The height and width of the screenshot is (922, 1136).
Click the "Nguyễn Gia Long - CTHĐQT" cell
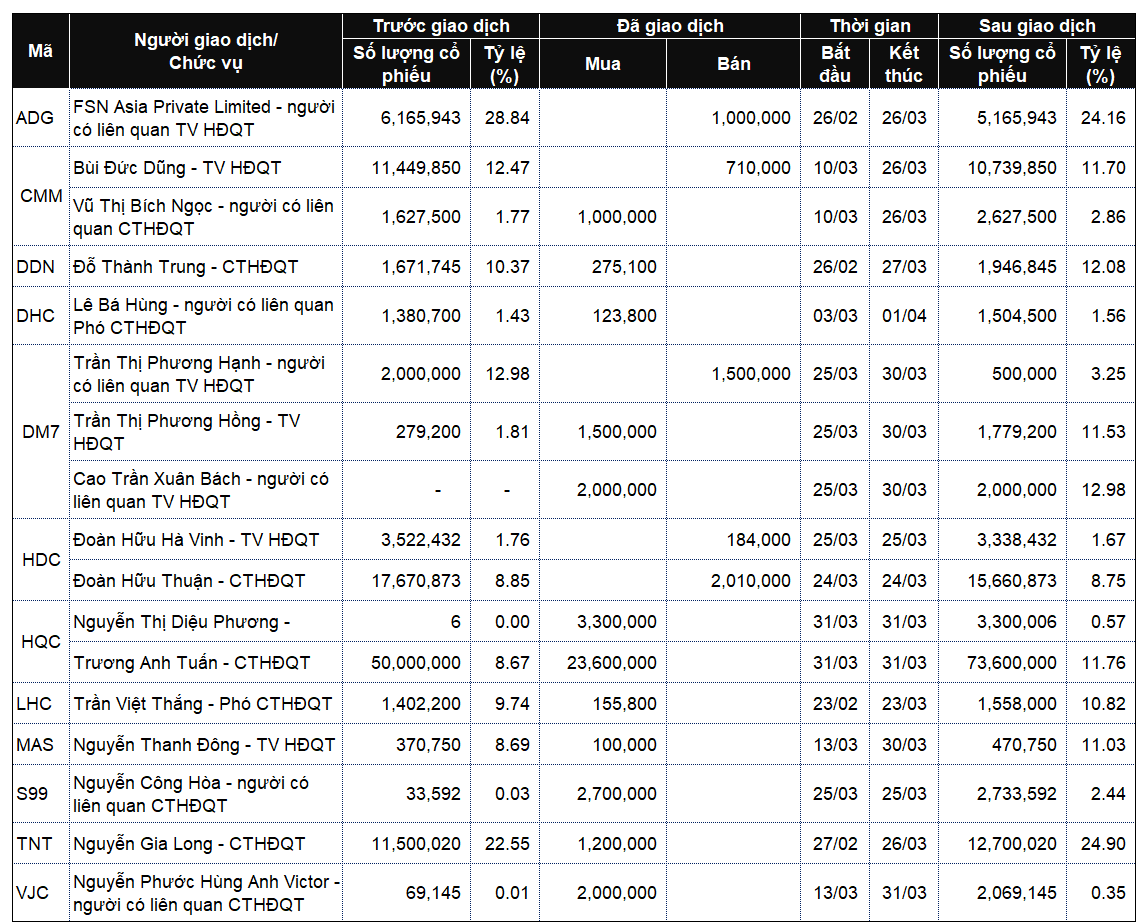coord(189,844)
